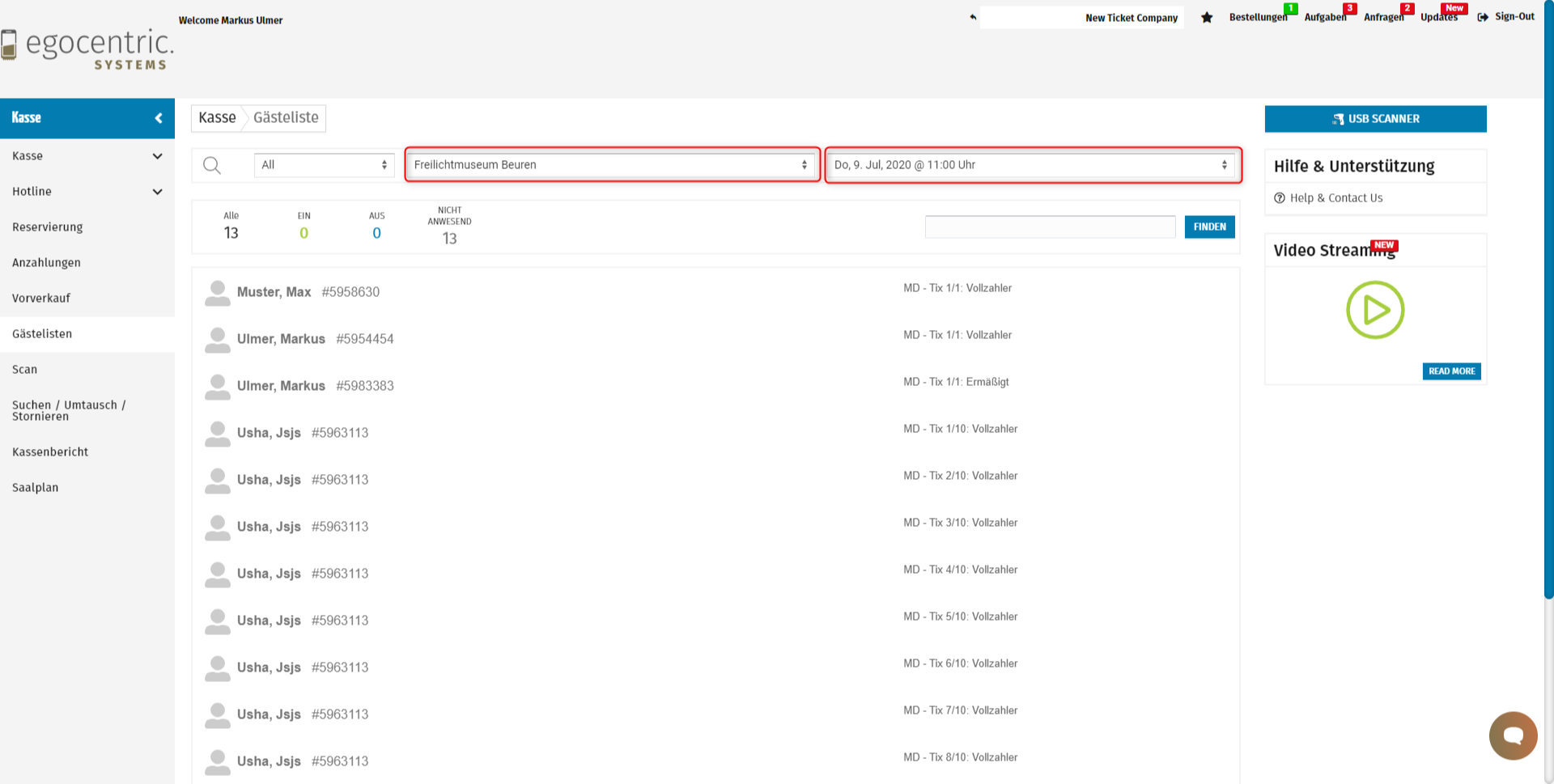This screenshot has width=1554, height=784.
Task: Open Gästelisten in the sidebar
Action: coord(42,334)
